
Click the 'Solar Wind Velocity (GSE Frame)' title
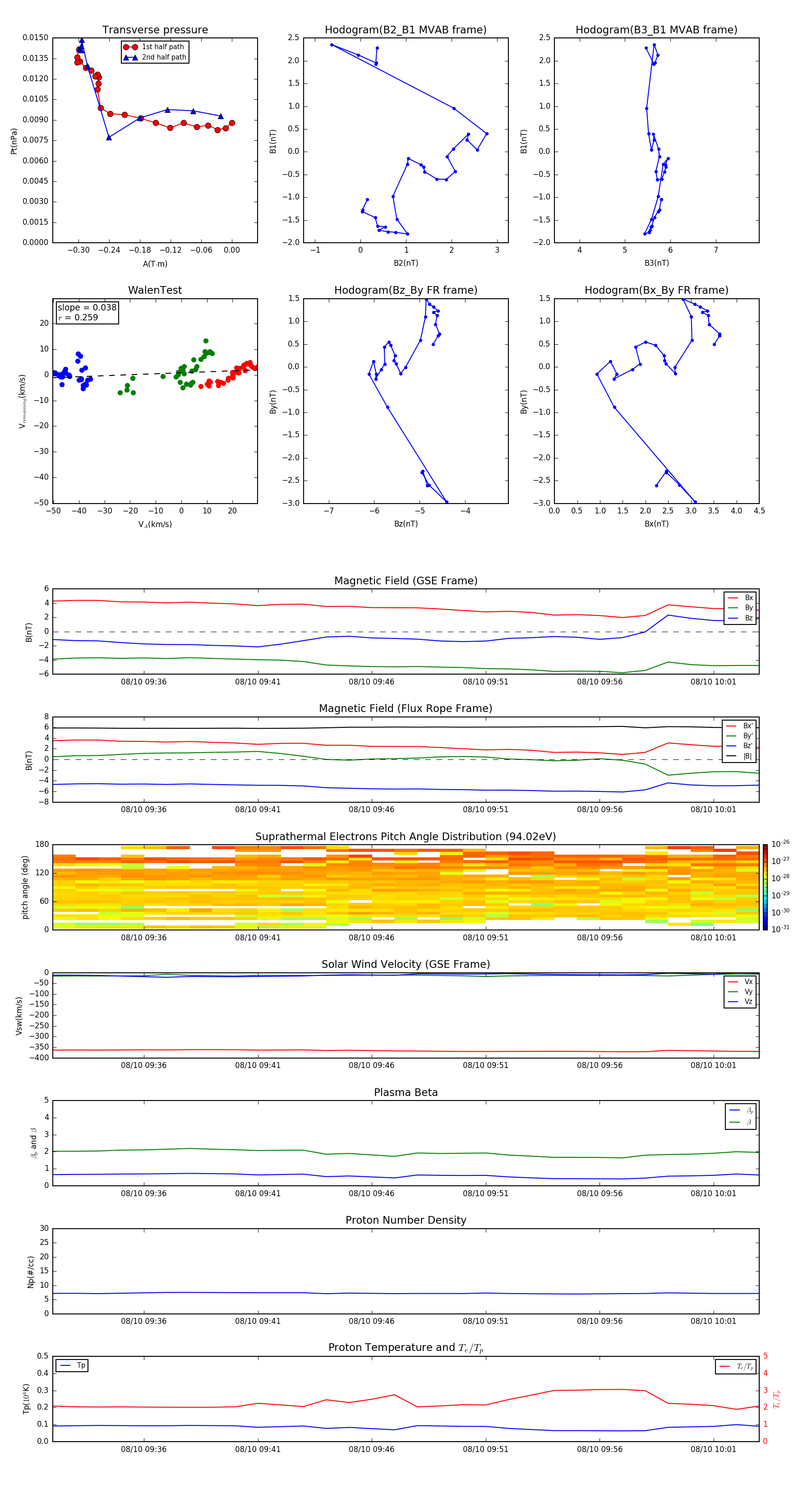point(406,964)
